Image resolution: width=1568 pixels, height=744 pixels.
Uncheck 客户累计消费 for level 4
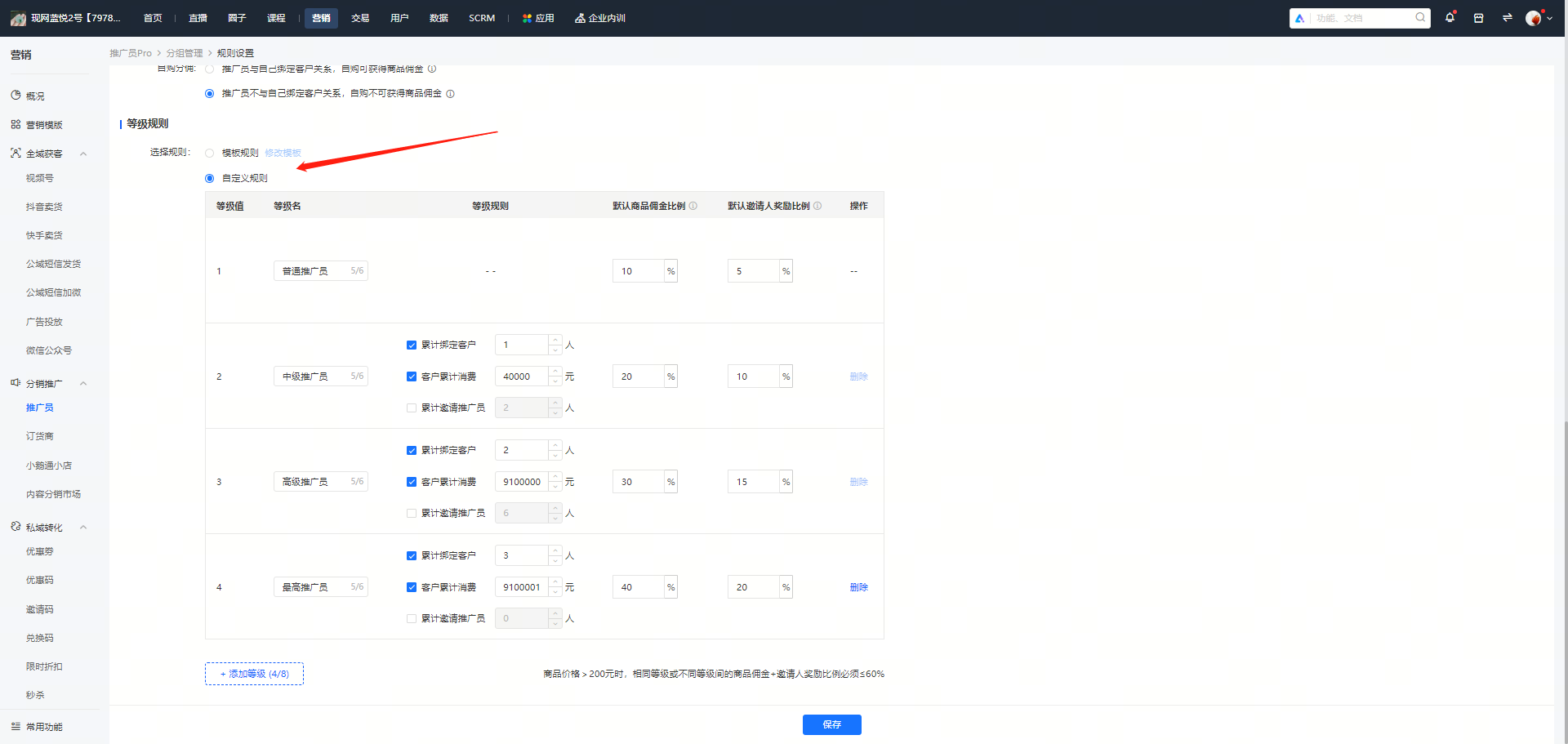pyautogui.click(x=412, y=587)
